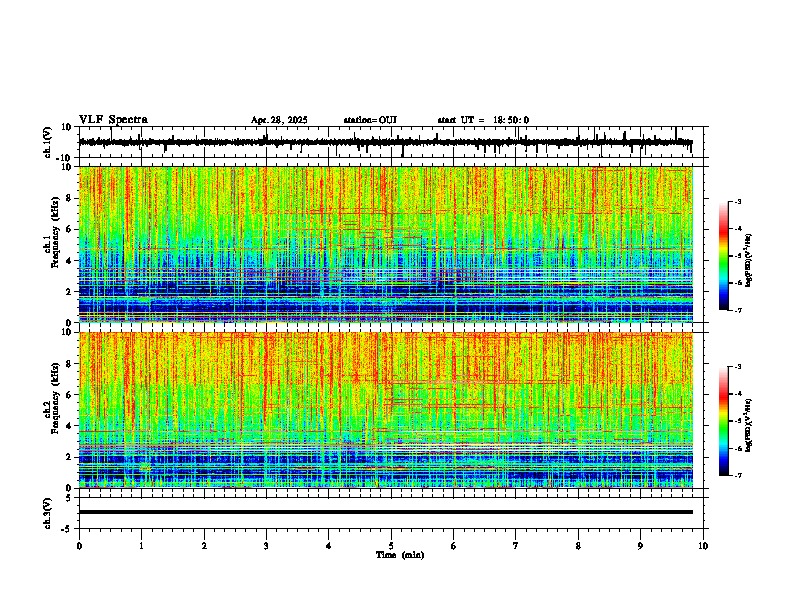The image size is (792, 612).
Task: Click the ch.2 spectrogram color scale bar
Action: coord(723,421)
